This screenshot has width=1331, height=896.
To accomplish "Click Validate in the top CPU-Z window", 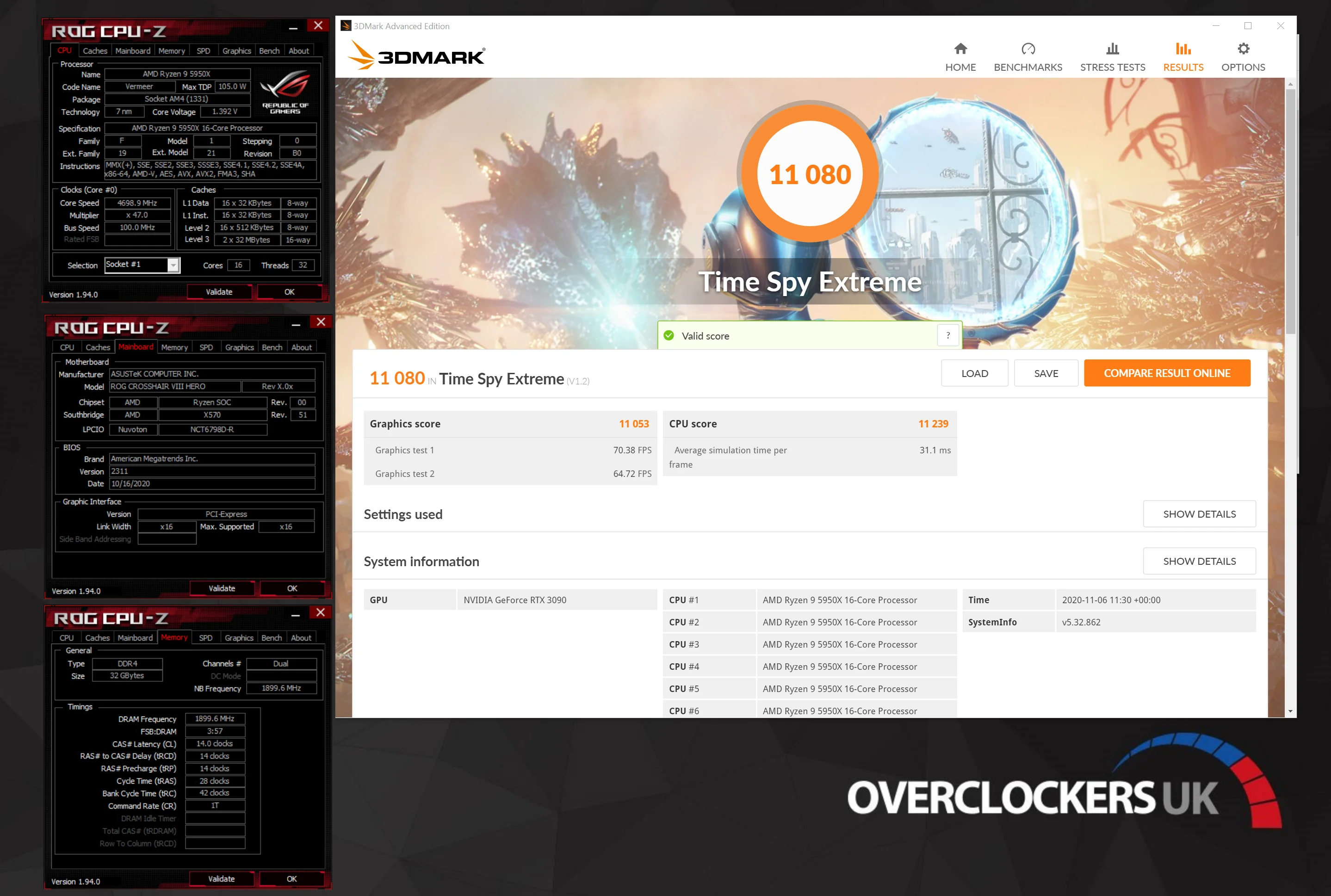I will coord(219,291).
